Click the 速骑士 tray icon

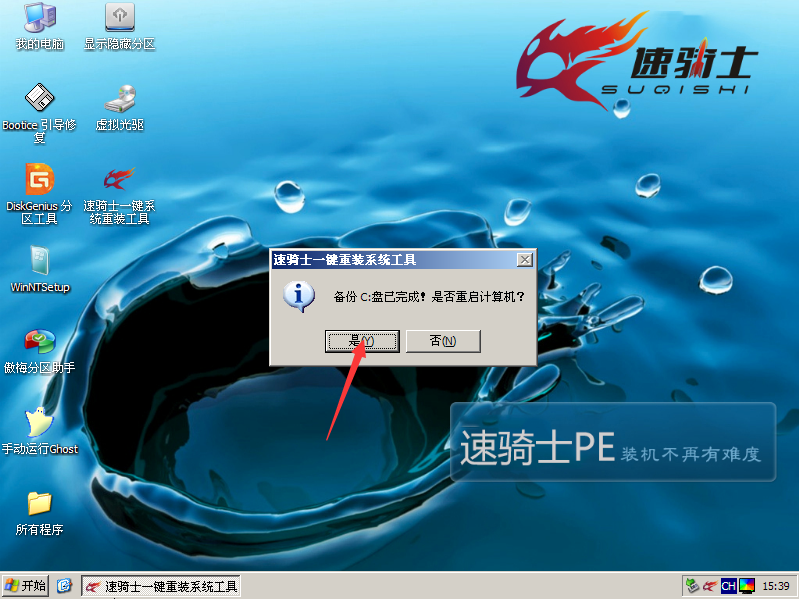tap(710, 586)
